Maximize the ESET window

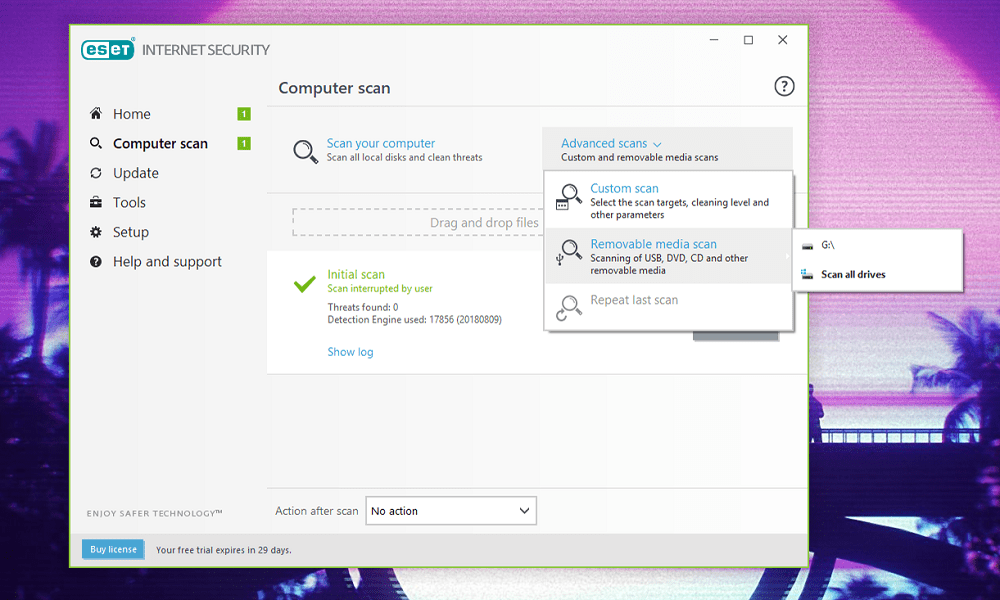point(748,40)
